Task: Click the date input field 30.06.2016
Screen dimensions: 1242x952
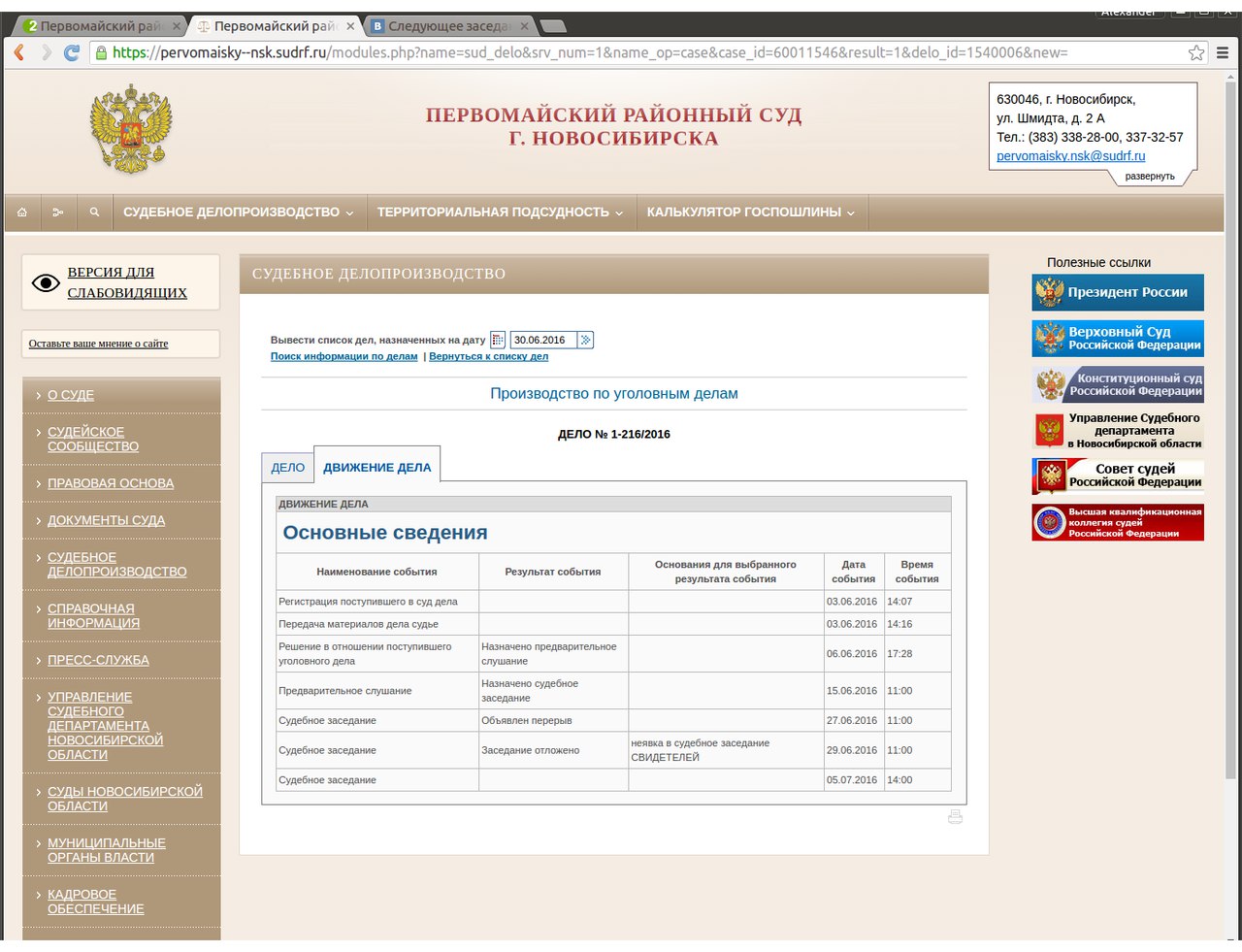Action: tap(543, 340)
